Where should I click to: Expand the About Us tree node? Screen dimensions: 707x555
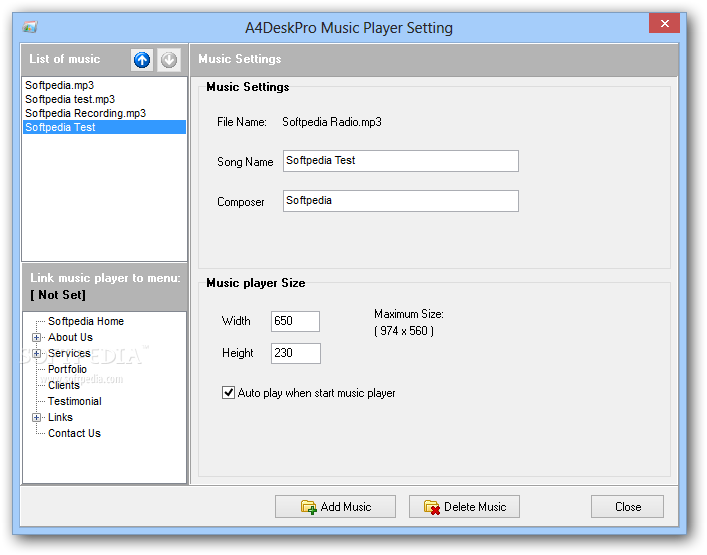pyautogui.click(x=37, y=337)
